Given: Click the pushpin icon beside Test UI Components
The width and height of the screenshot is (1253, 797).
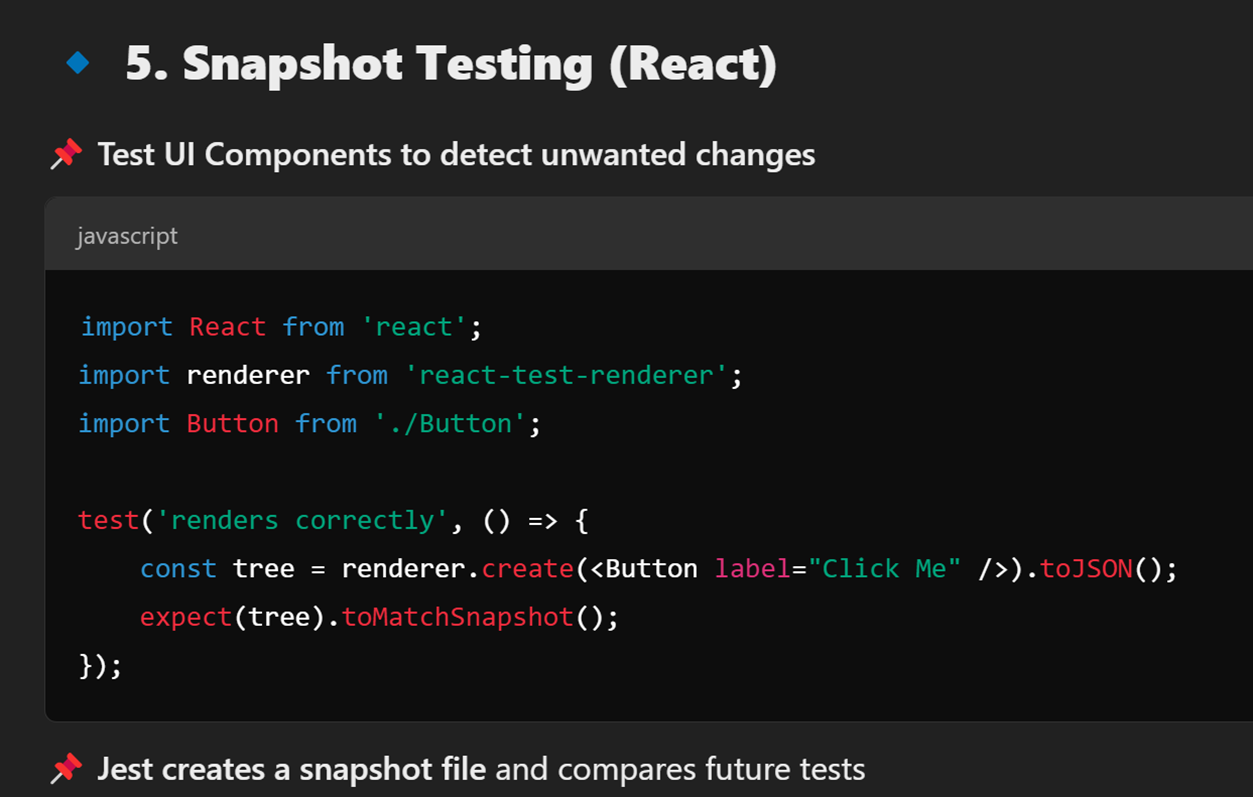Looking at the screenshot, I should tap(66, 155).
